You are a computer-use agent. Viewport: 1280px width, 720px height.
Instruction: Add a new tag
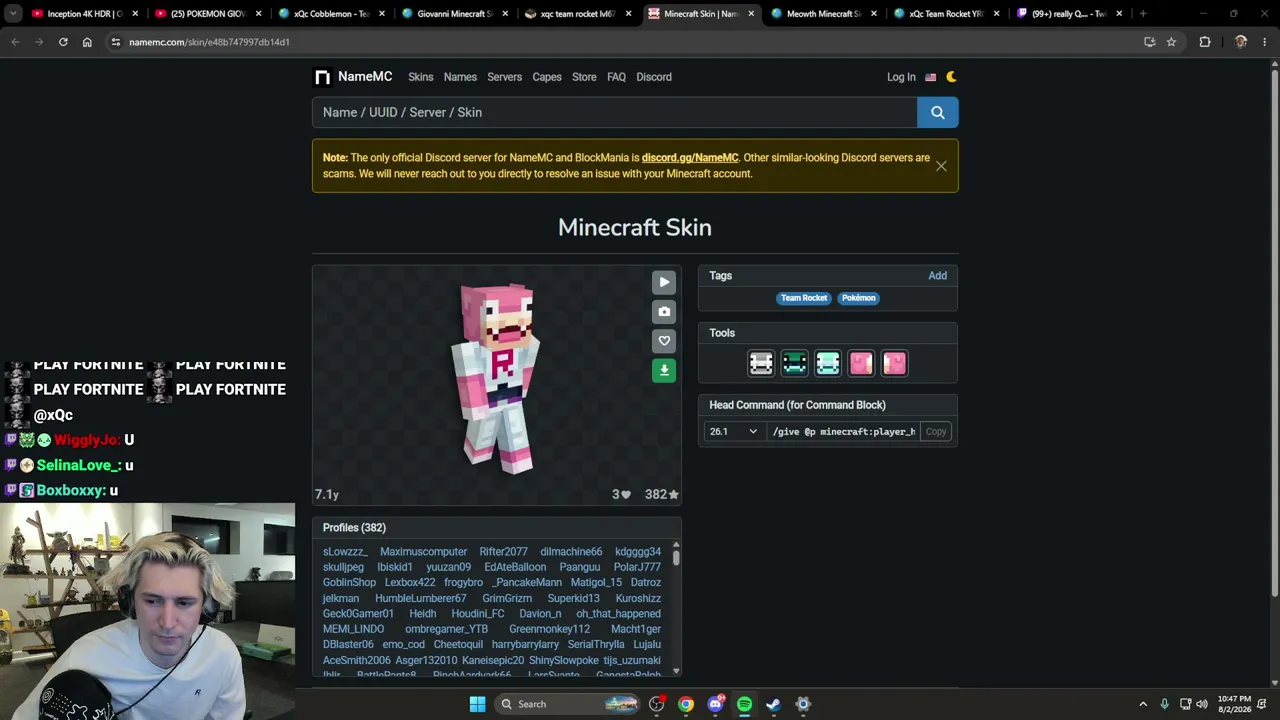pos(937,276)
